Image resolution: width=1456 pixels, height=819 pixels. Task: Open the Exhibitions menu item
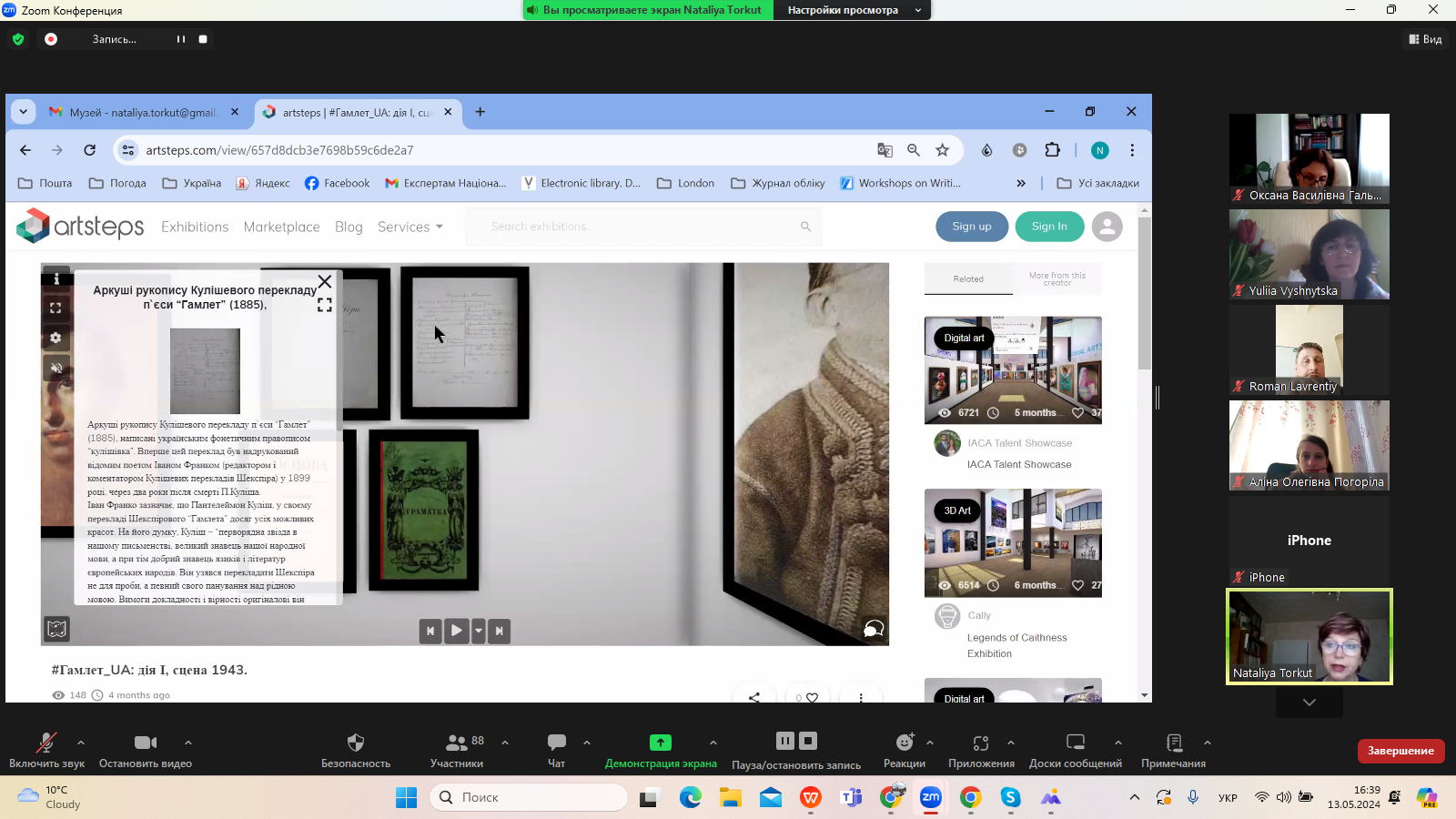195,227
